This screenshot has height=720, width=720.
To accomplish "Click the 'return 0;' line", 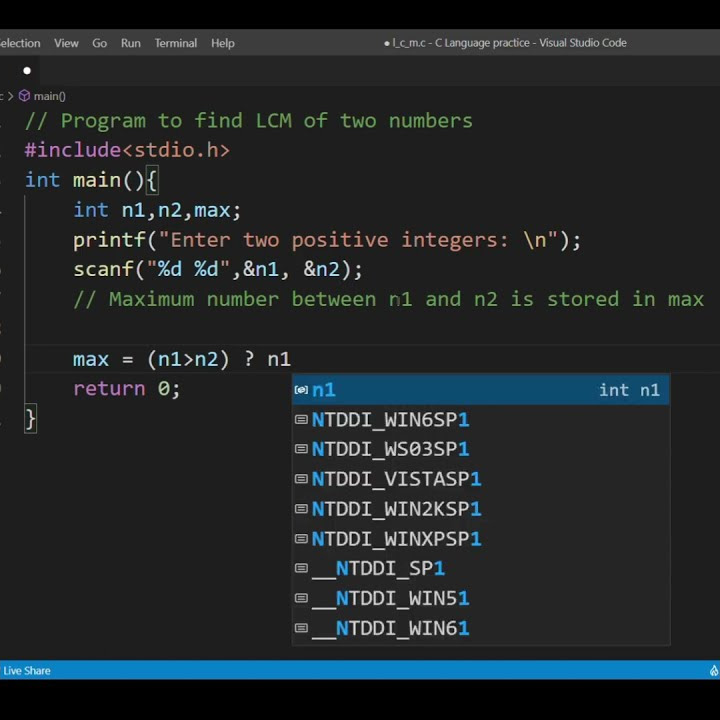I will (x=127, y=389).
